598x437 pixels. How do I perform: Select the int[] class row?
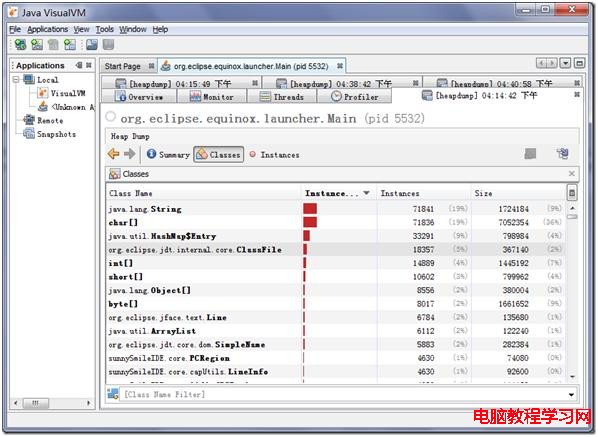[336, 263]
